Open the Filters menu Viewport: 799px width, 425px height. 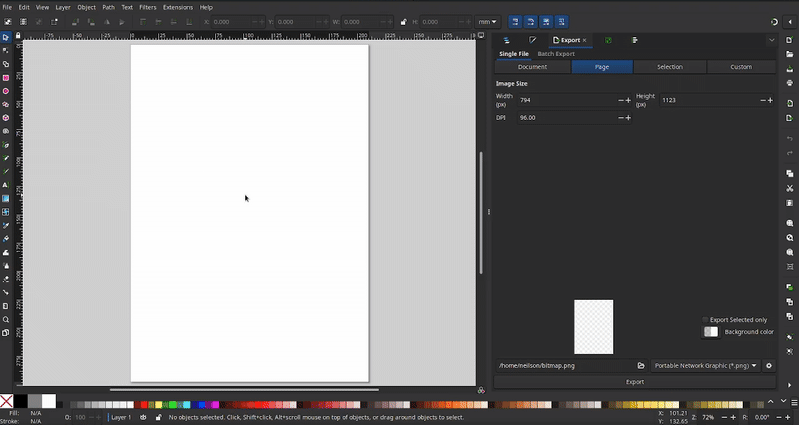(147, 7)
